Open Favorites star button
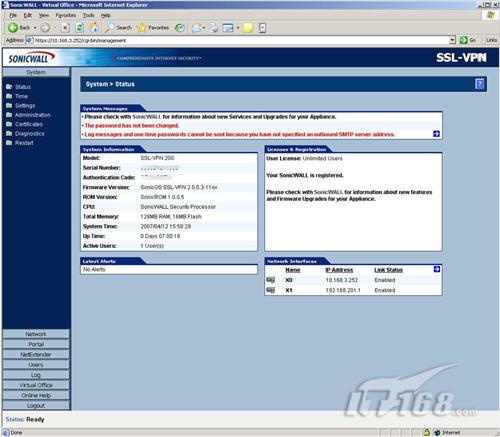This screenshot has width=500, height=437. 153,28
